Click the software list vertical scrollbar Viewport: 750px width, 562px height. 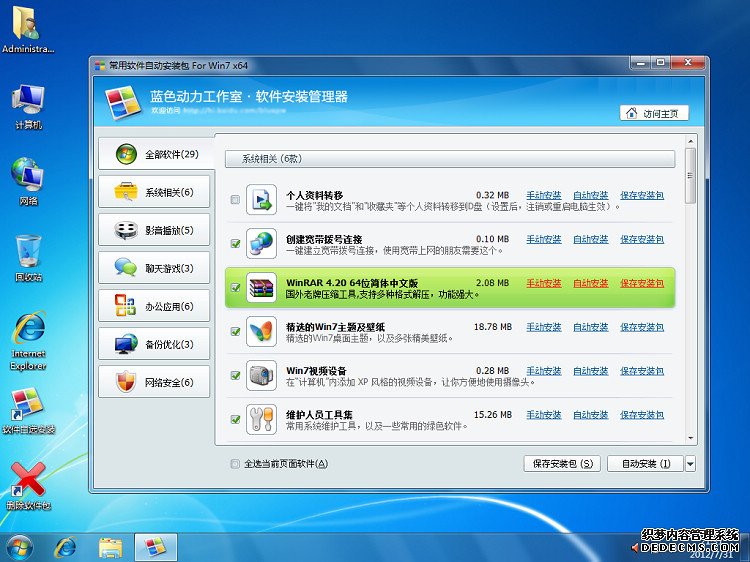(x=690, y=300)
